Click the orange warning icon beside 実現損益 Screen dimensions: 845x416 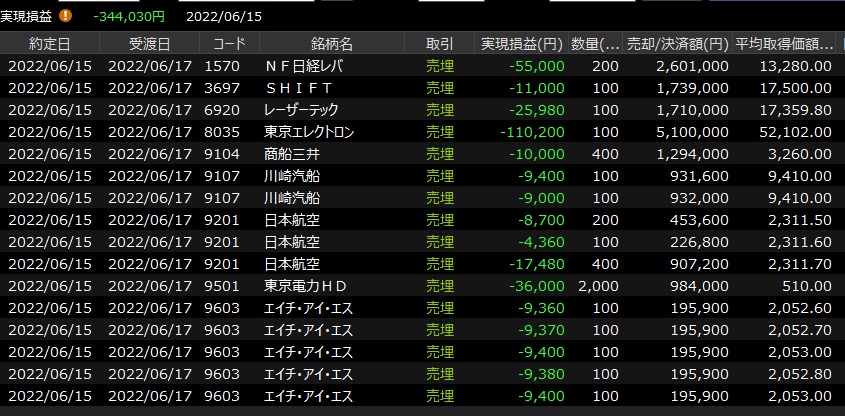pyautogui.click(x=66, y=16)
